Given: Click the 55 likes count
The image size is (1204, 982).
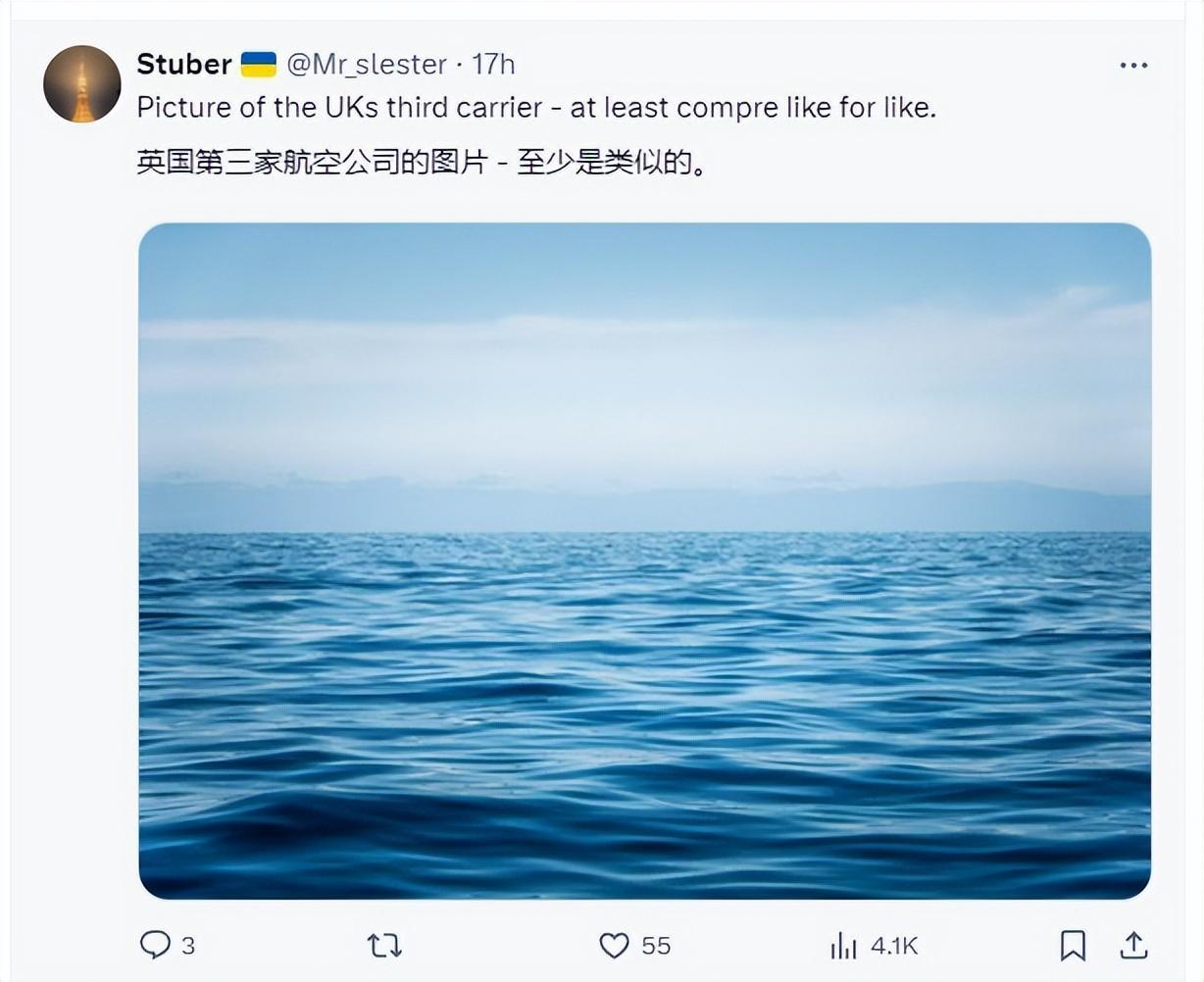Looking at the screenshot, I should [x=656, y=946].
